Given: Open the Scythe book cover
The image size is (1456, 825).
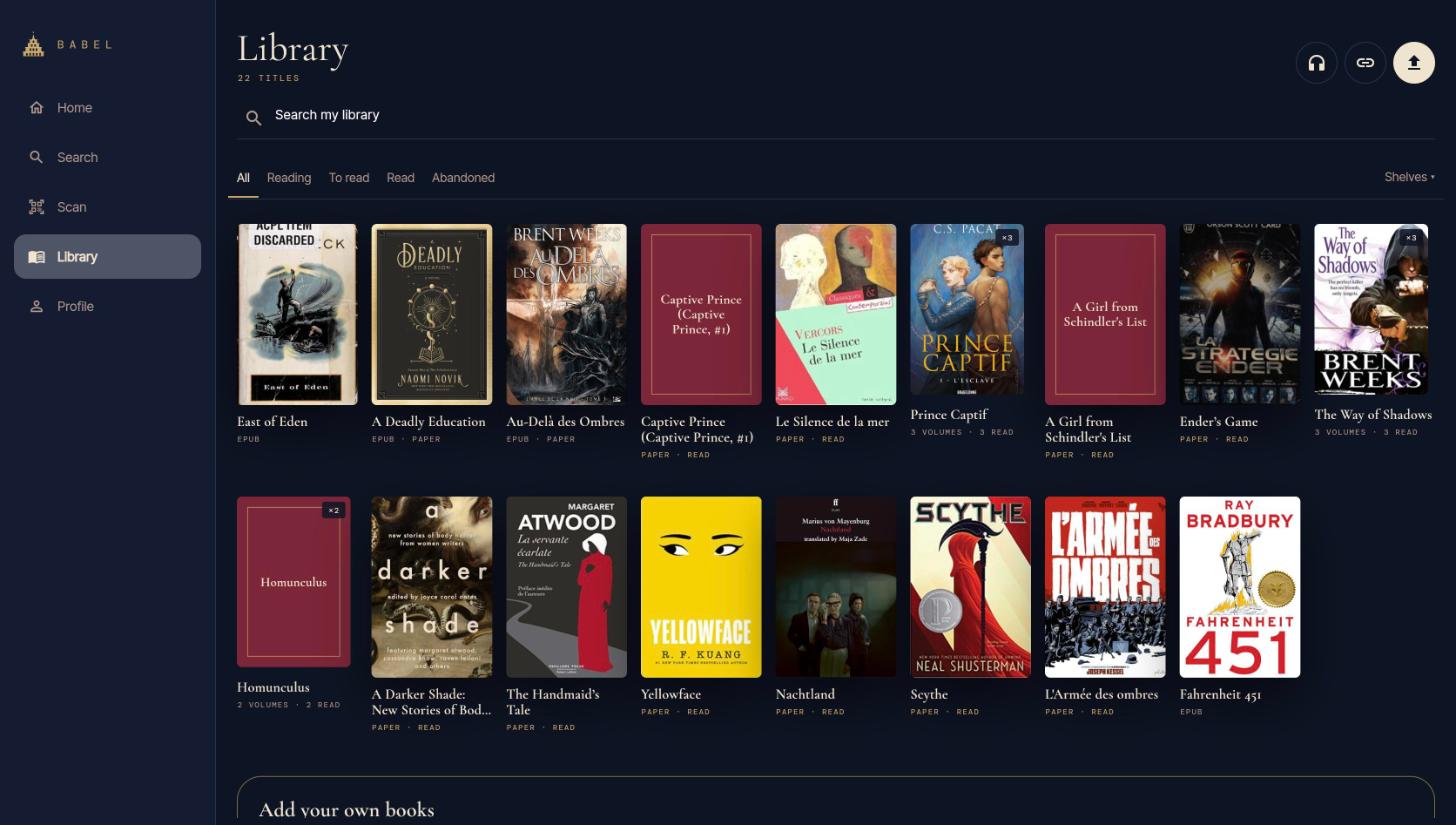Looking at the screenshot, I should [970, 587].
